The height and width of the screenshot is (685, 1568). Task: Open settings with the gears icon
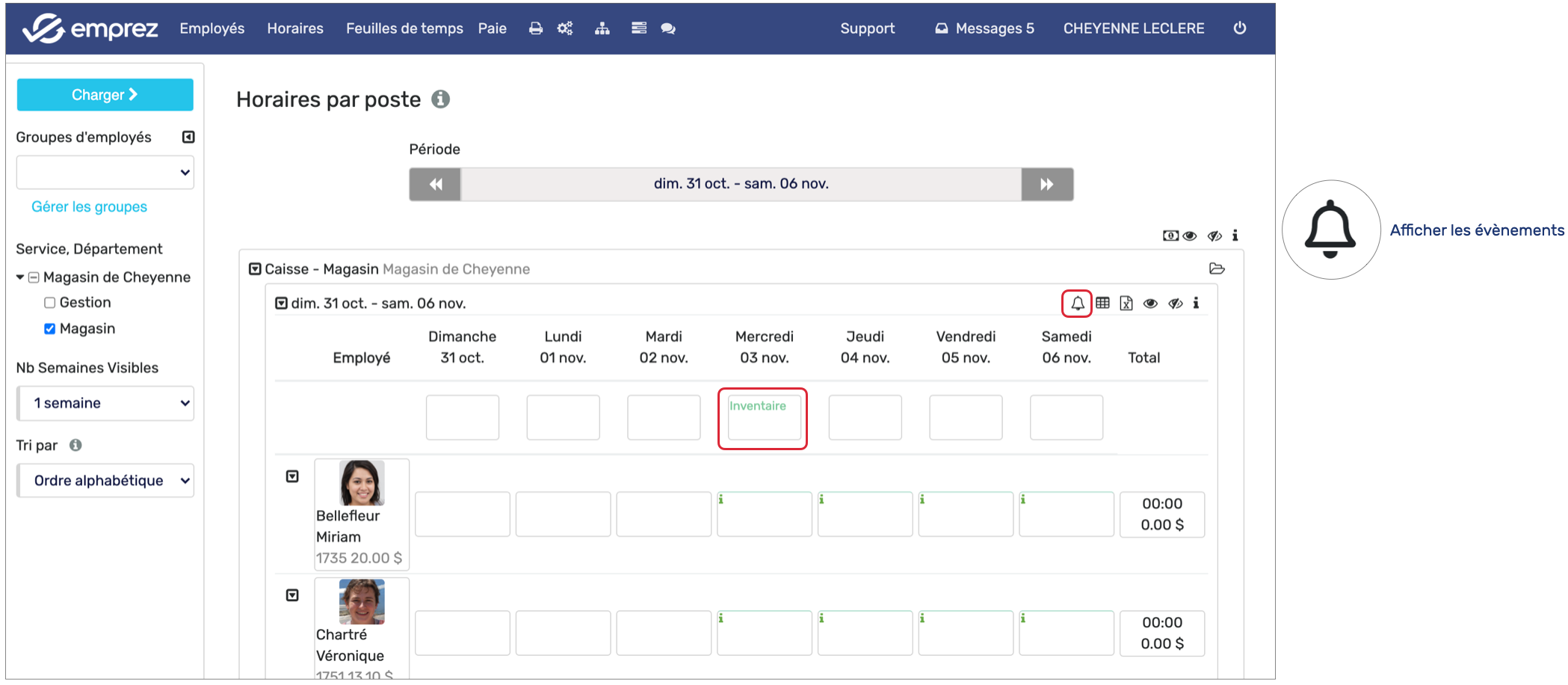[x=565, y=28]
